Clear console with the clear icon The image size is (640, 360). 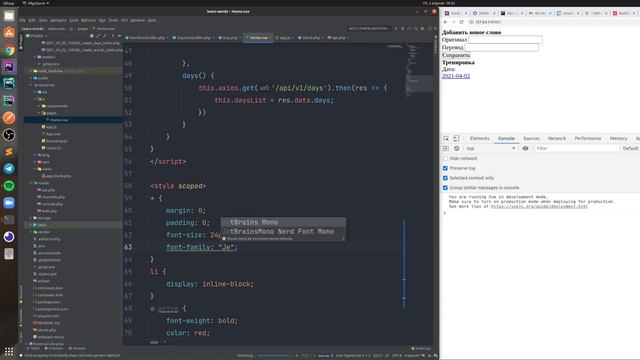457,149
